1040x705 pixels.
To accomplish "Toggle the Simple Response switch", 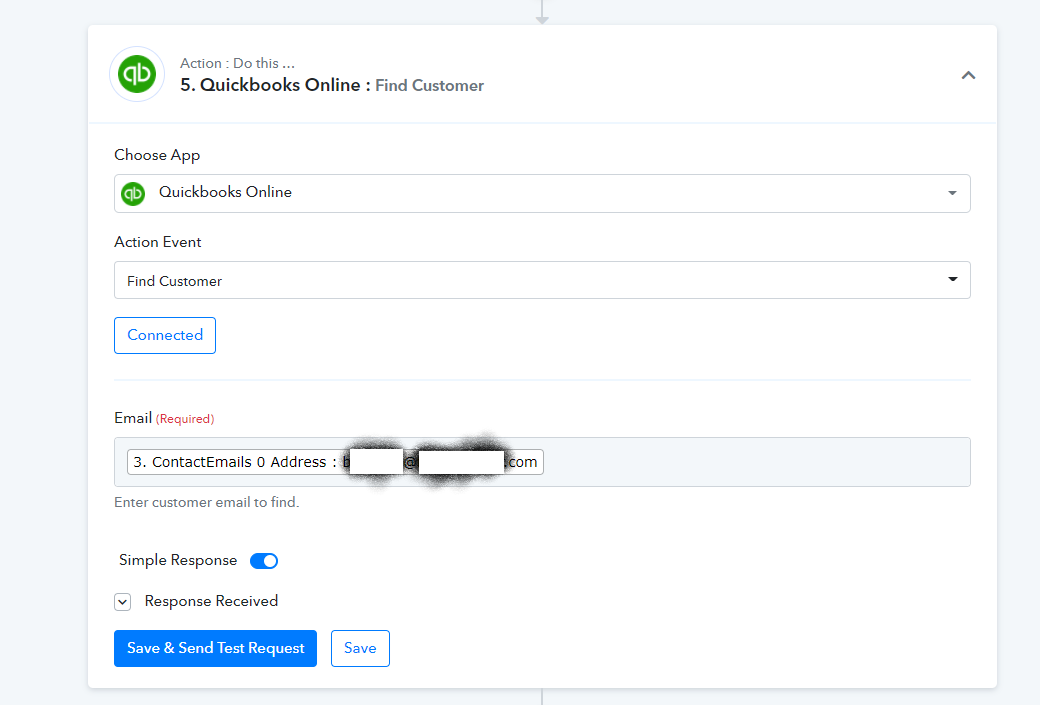I will click(x=263, y=561).
